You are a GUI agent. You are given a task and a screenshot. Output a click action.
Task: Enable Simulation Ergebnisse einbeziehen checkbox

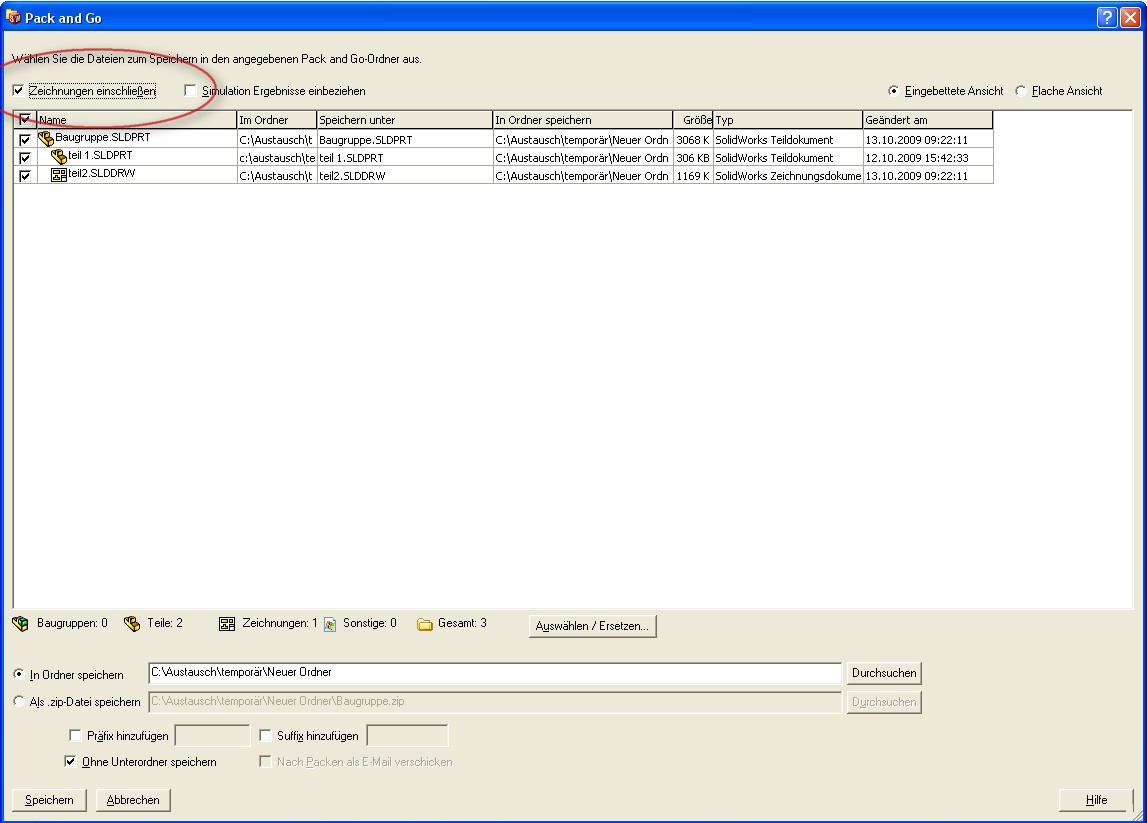[x=190, y=91]
